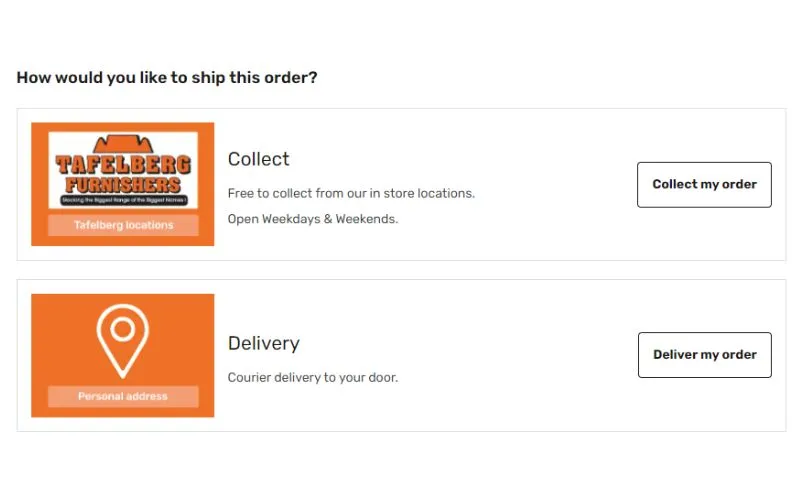Click the inner circle of the pin icon
800x500 pixels.
coord(122,329)
